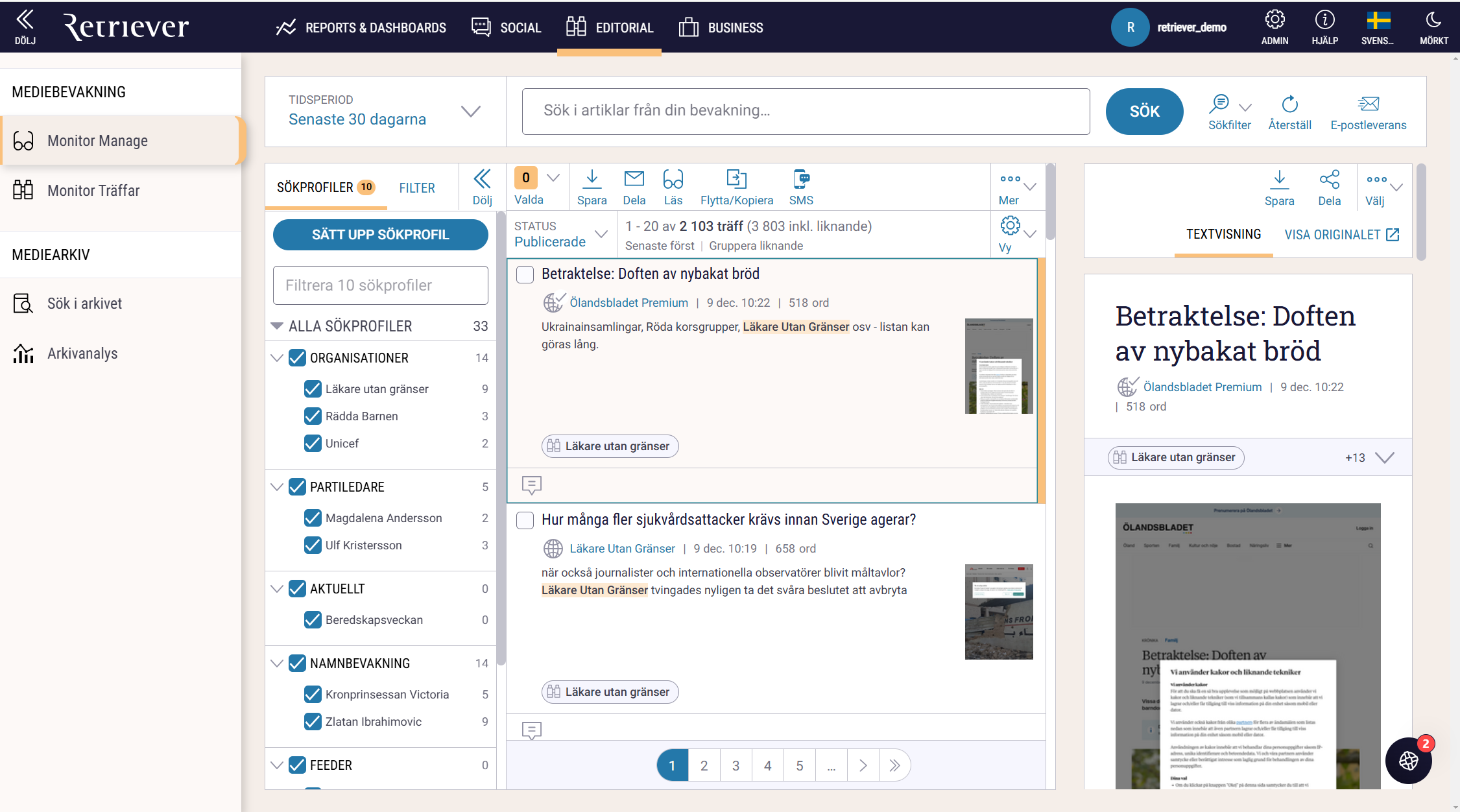Collapse the PARTILEDARE group chevron
Viewport: 1460px width, 812px height.
pyautogui.click(x=277, y=487)
